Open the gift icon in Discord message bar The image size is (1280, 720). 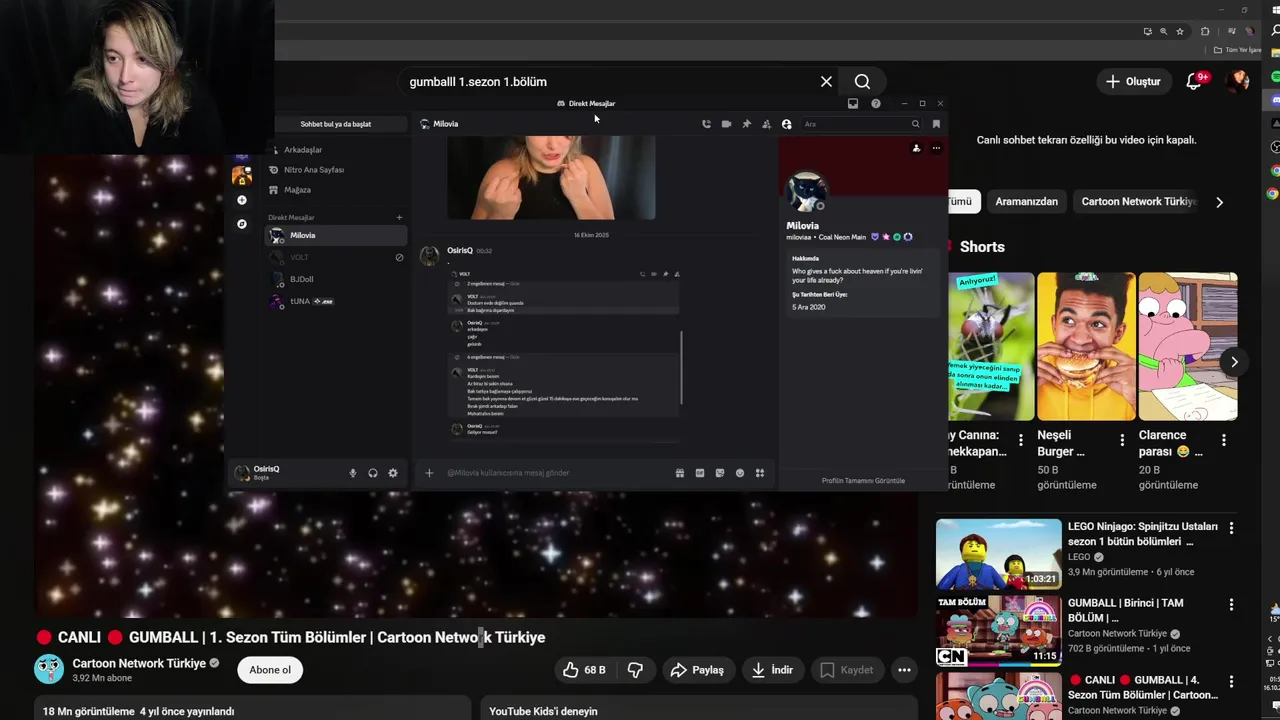point(680,473)
